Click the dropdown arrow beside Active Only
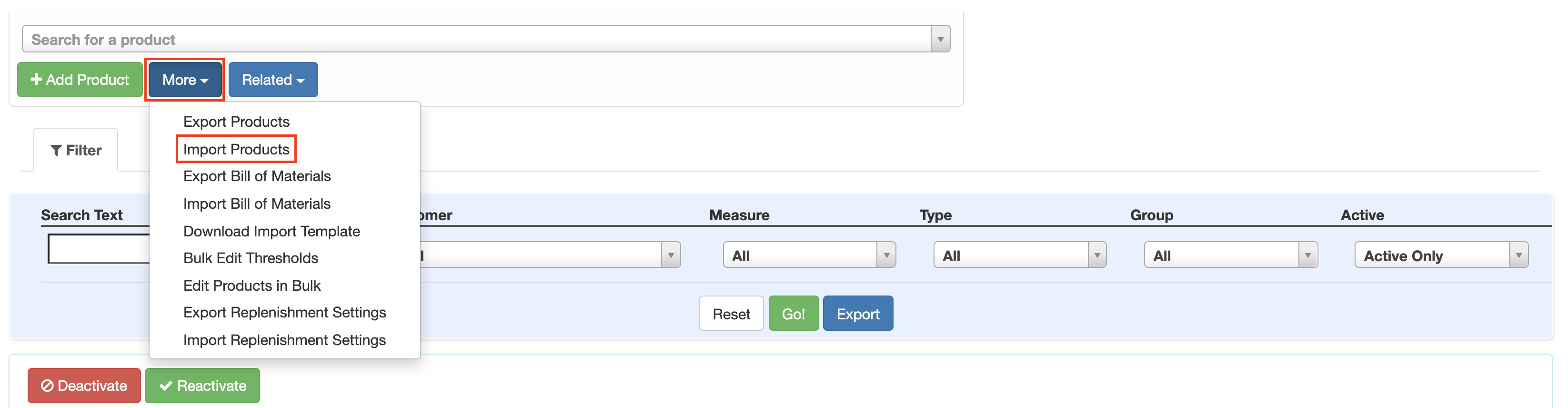Viewport: 1568px width, 408px height. 1519,255
